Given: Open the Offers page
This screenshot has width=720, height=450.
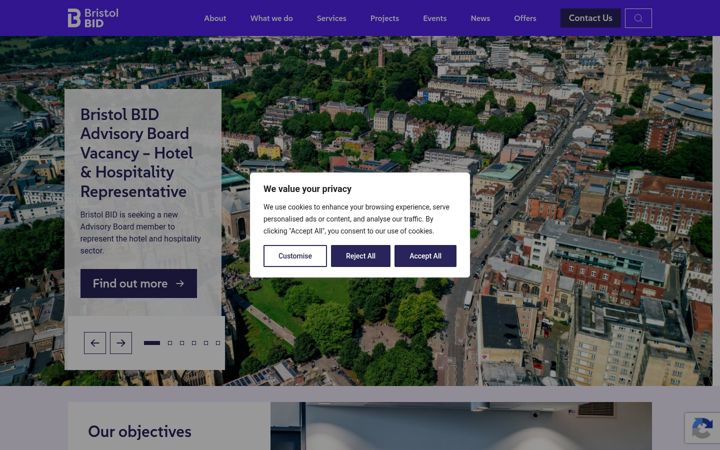Looking at the screenshot, I should (525, 18).
